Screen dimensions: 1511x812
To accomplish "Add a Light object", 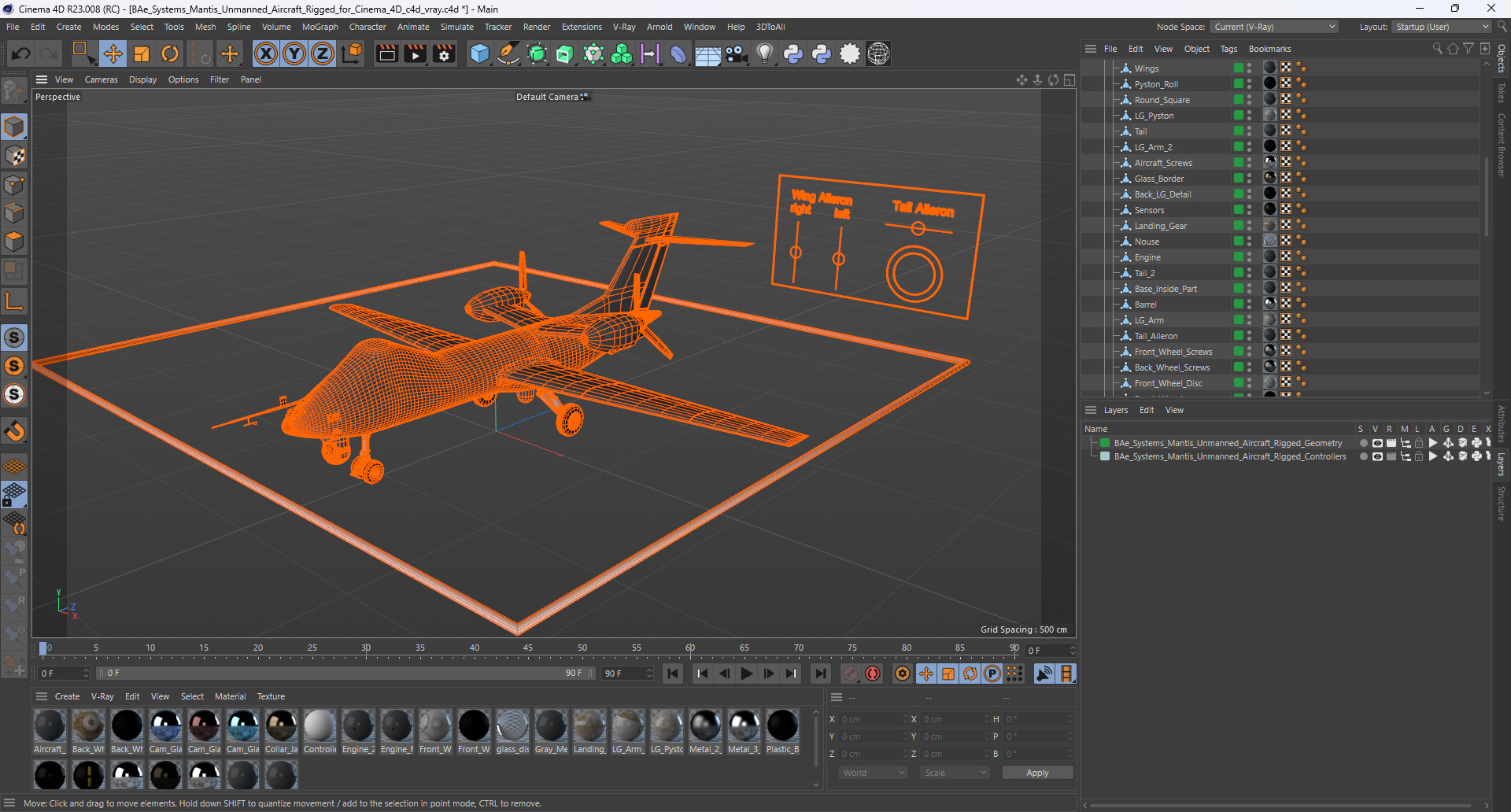I will pos(764,54).
